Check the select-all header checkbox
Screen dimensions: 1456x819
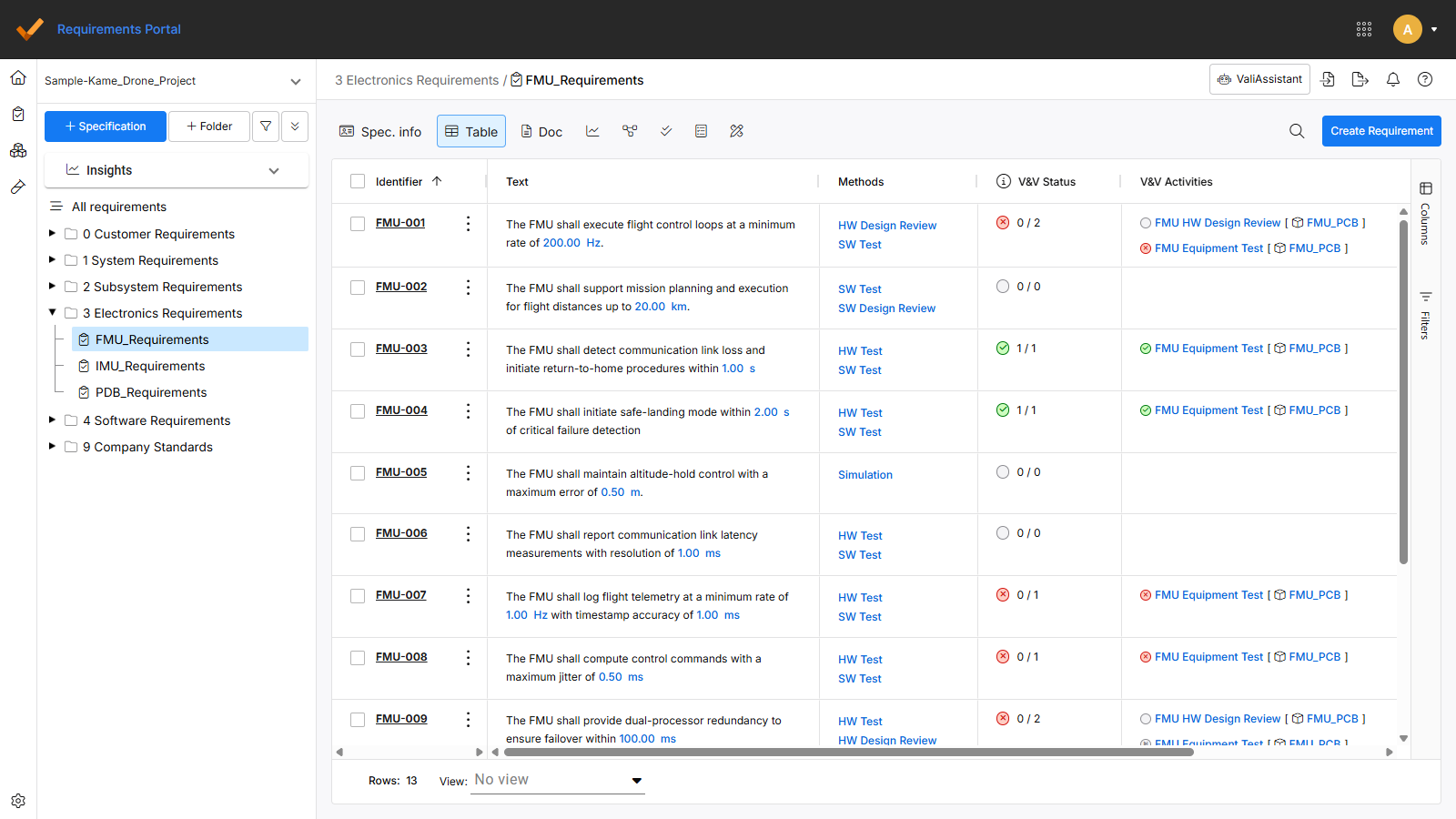[357, 181]
